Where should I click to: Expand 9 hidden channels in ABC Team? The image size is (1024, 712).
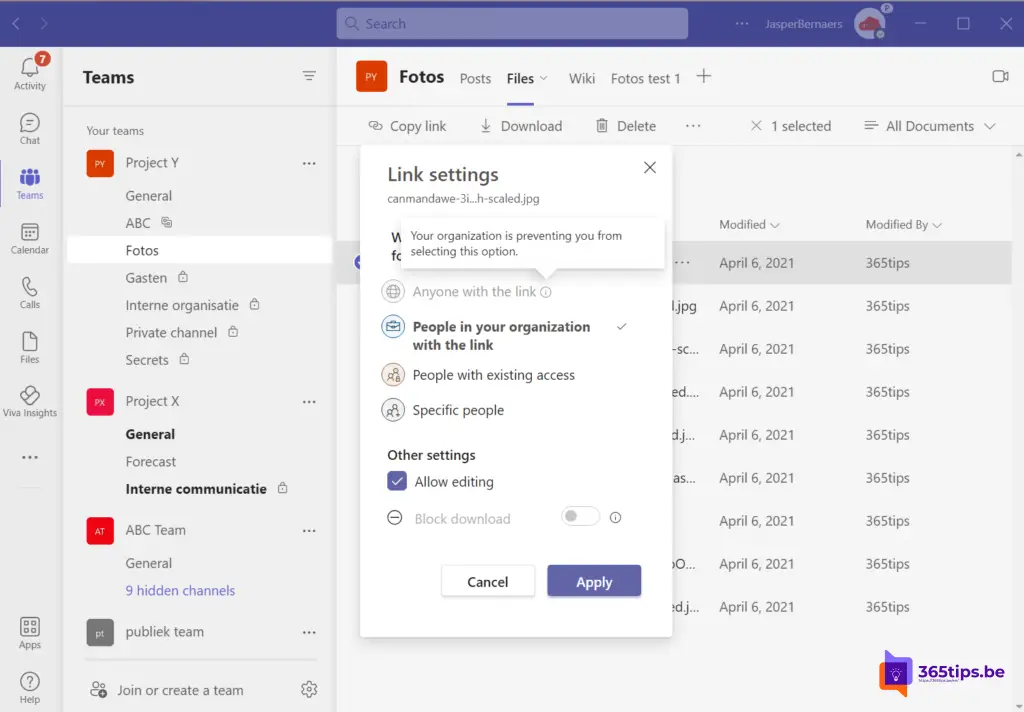180,590
